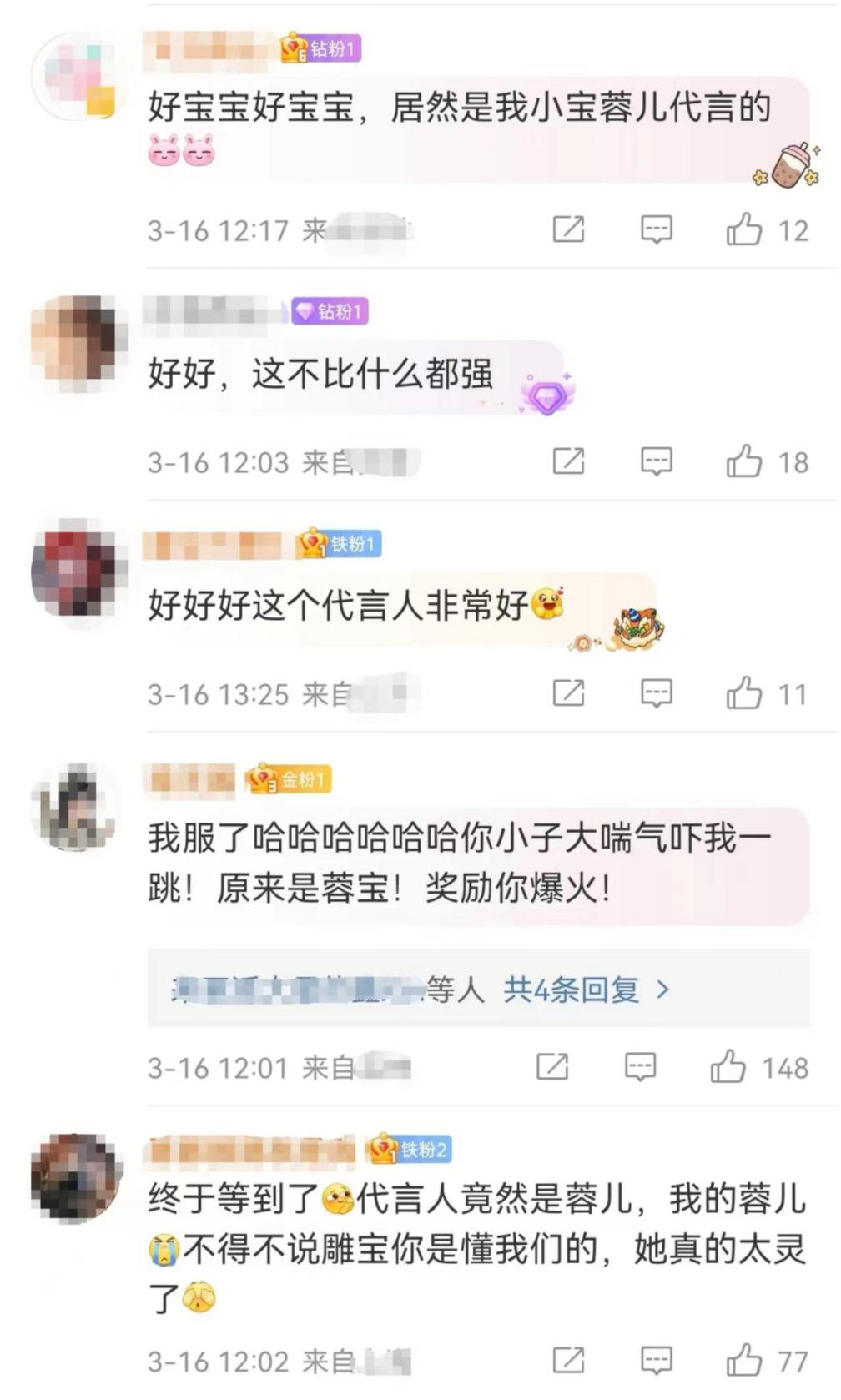Open comment text 好好，这不比什么都强
The image size is (841, 1400).
pyautogui.click(x=321, y=374)
